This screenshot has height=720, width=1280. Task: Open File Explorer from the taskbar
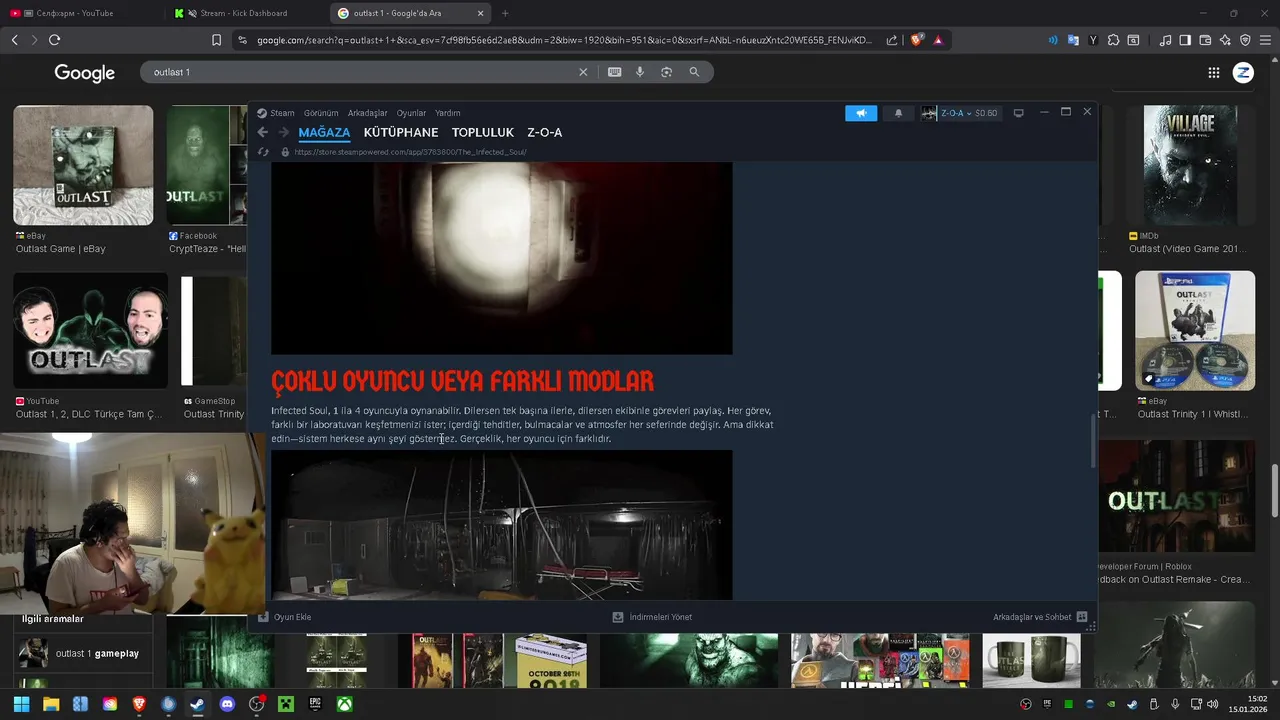coord(51,704)
